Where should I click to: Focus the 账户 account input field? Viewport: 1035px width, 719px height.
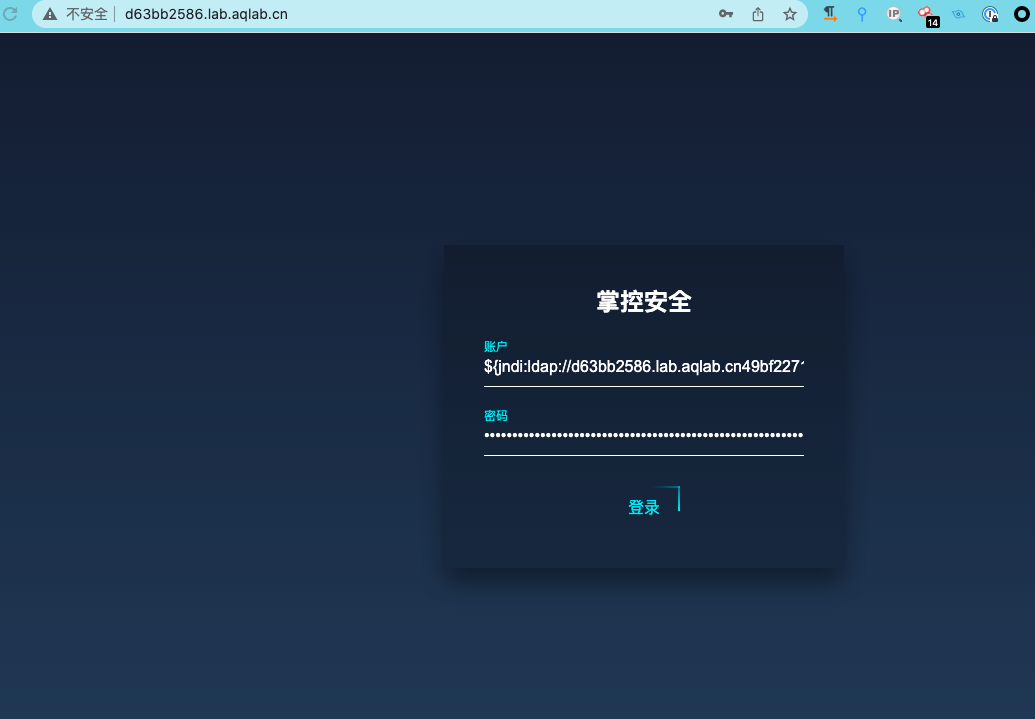coord(643,367)
